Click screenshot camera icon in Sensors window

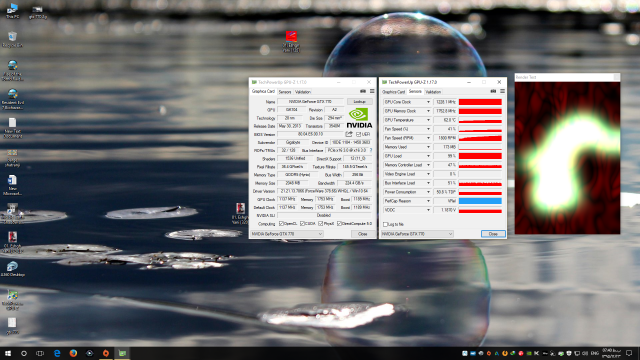[x=493, y=91]
